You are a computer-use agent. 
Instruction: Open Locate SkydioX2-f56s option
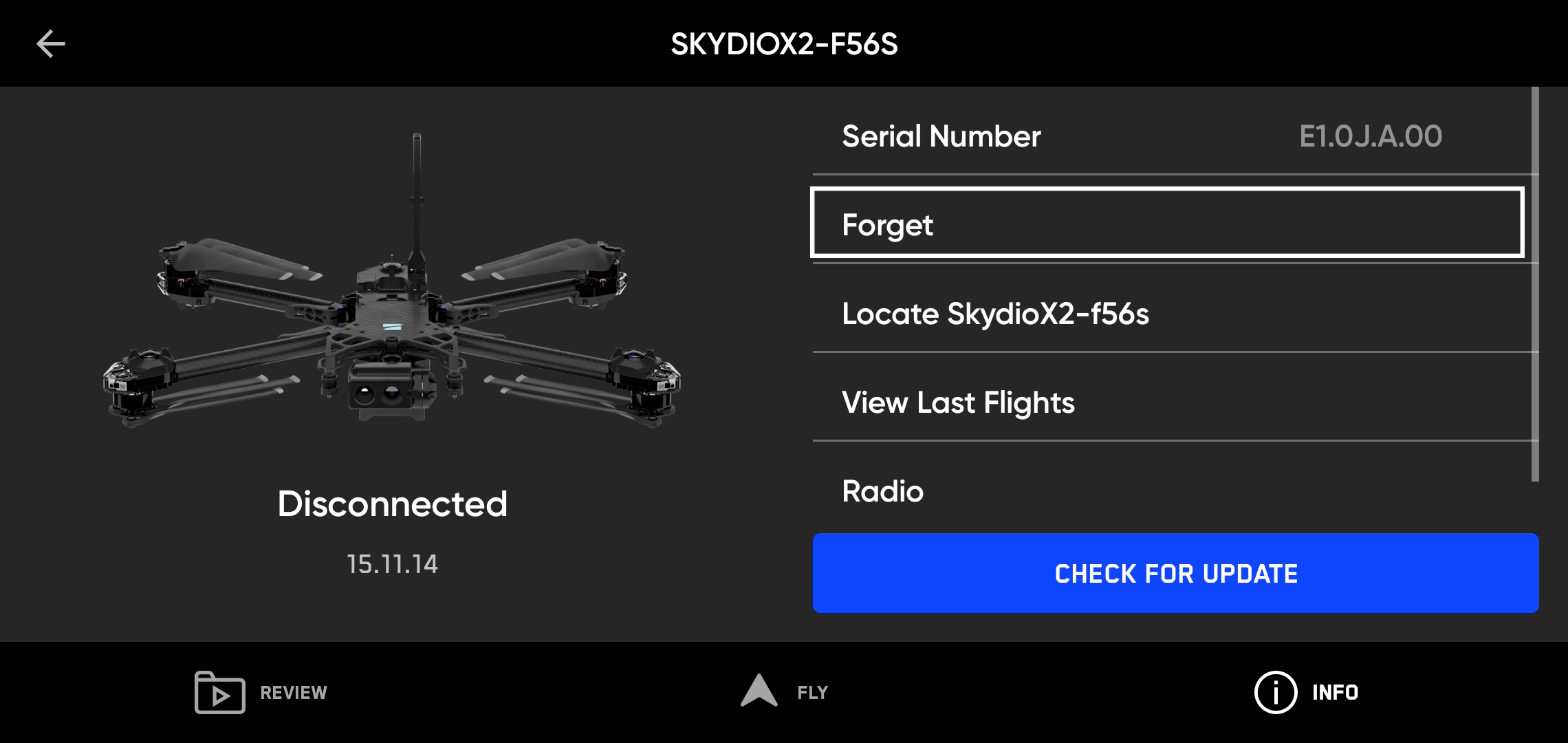[x=995, y=314]
